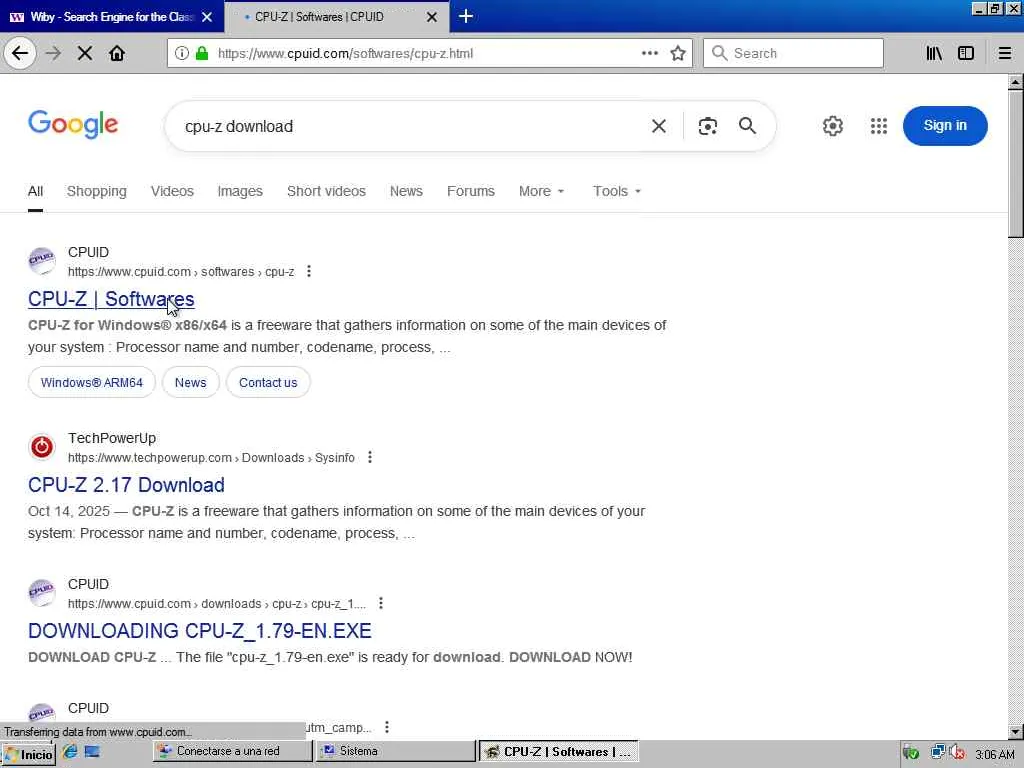Image resolution: width=1024 pixels, height=768 pixels.
Task: Click the Google logo
Action: (73, 124)
